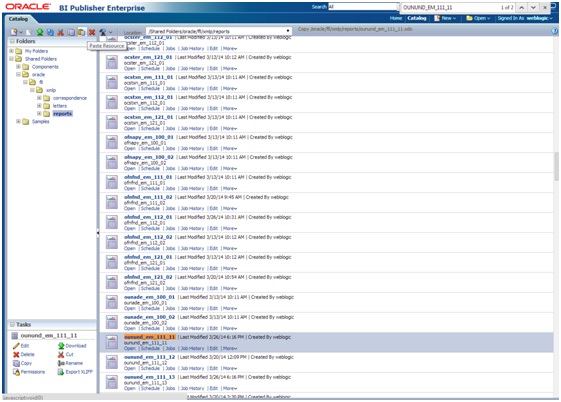Select the reports folder in tree

pos(63,114)
